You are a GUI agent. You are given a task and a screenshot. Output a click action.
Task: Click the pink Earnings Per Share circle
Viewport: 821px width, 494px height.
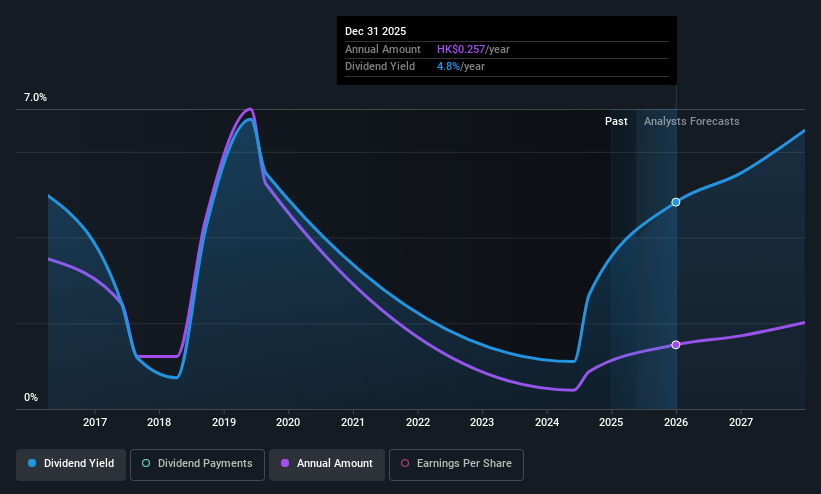point(405,463)
